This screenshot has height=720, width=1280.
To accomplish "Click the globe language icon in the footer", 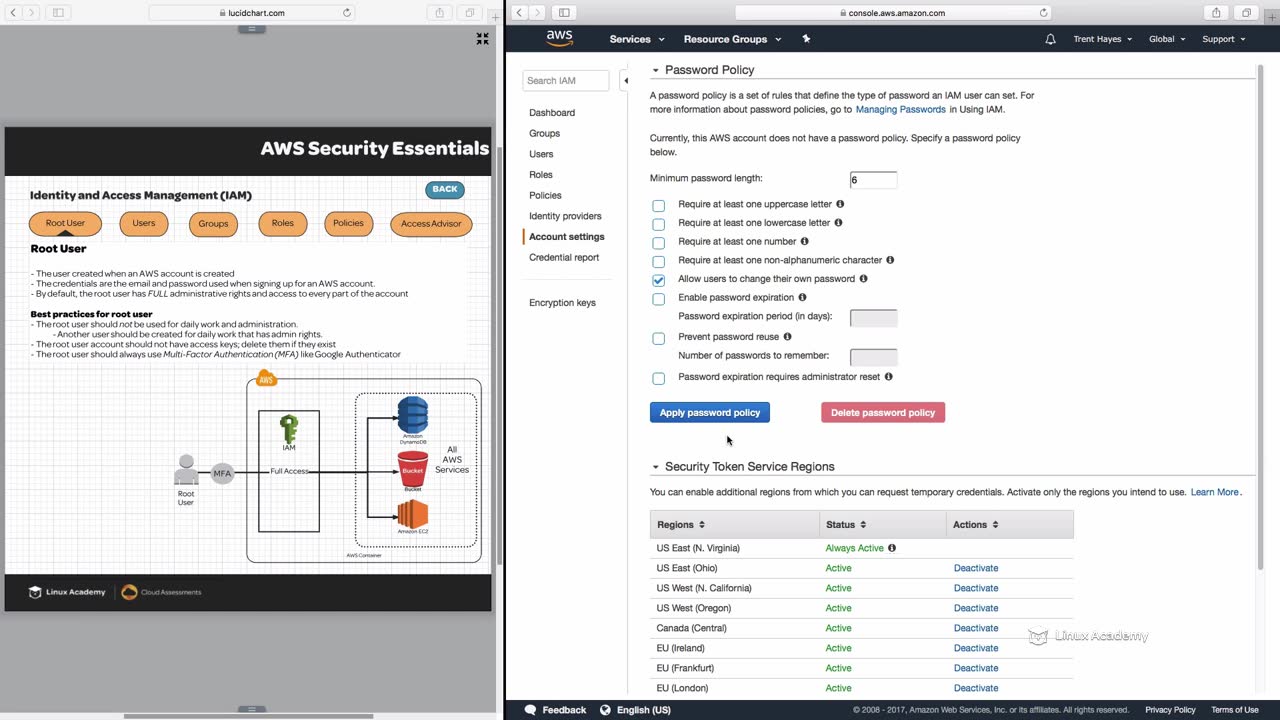I will click(x=605, y=710).
